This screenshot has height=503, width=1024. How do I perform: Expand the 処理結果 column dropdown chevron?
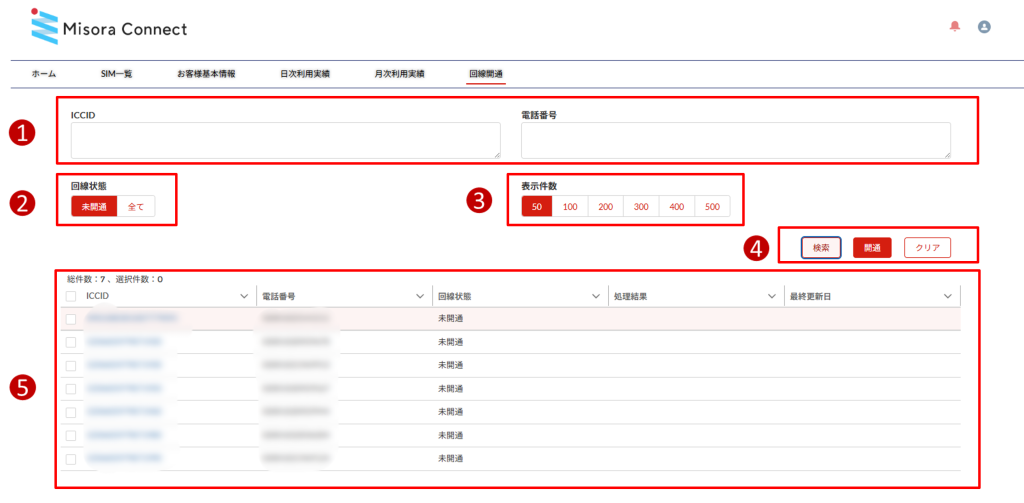pos(772,297)
